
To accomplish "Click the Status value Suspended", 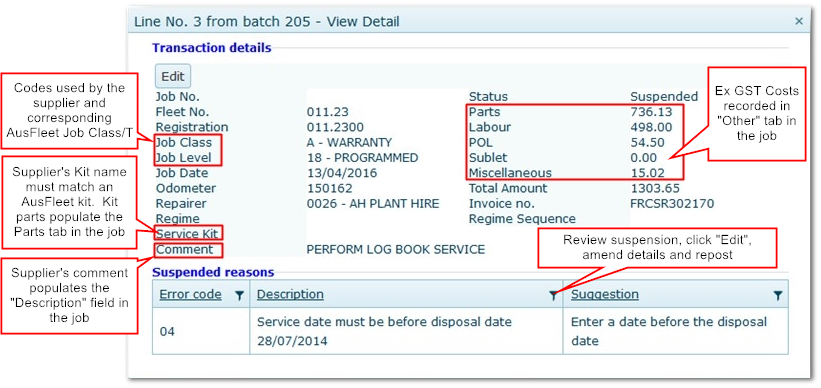I will [664, 97].
